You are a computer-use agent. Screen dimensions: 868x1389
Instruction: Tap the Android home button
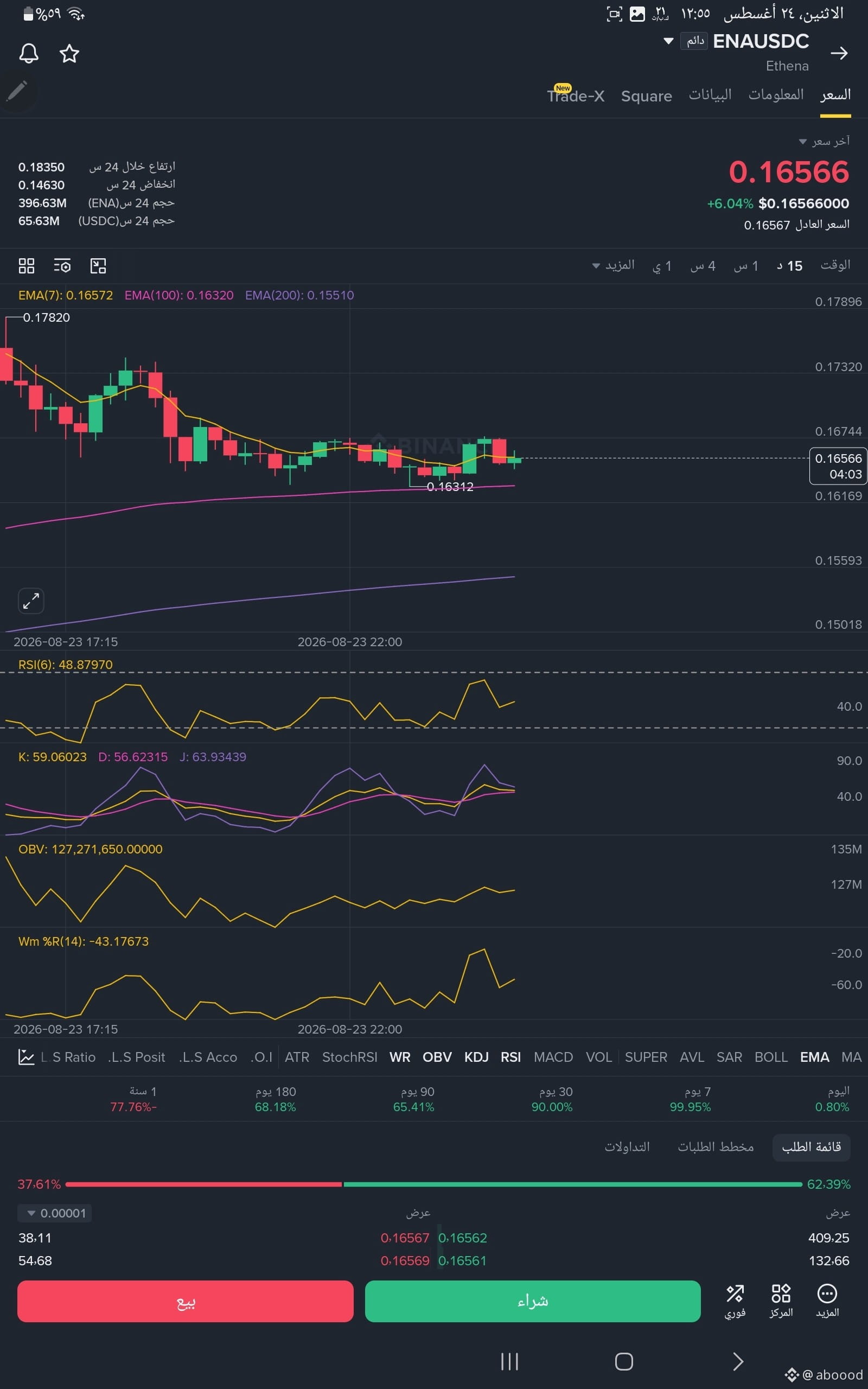coord(624,1361)
